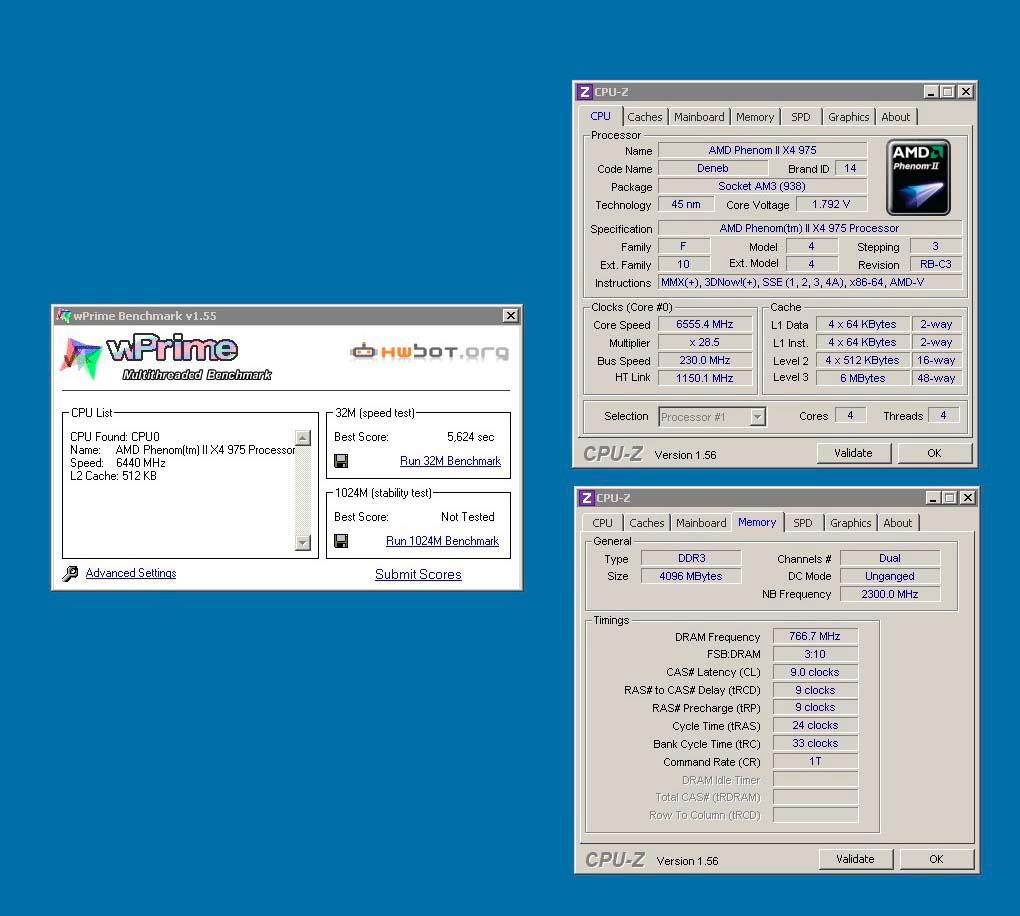The image size is (1020, 916).
Task: Click the Command Rate 1T value
Action: pos(815,761)
